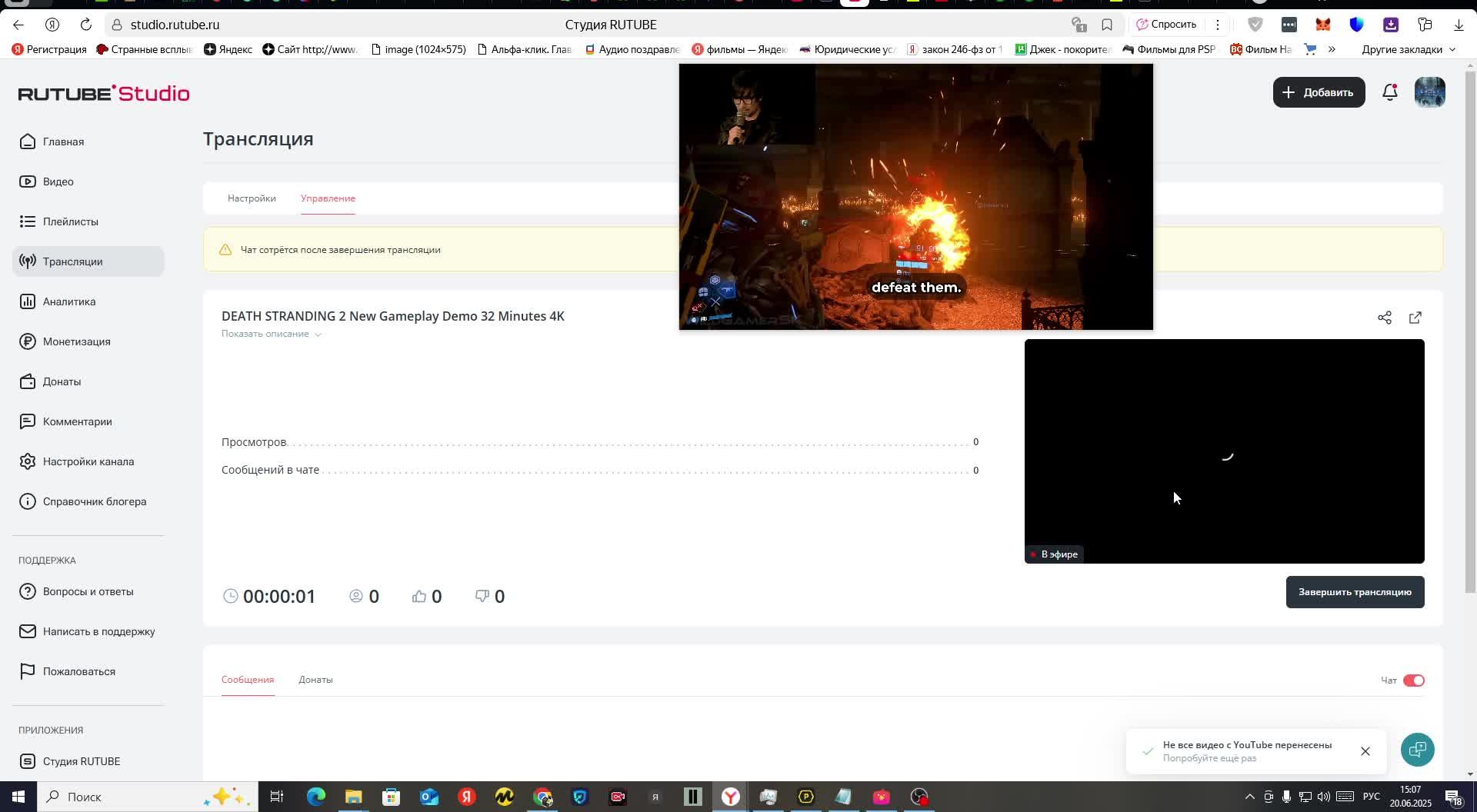Bookmark this page icon
1477x812 pixels.
1107,25
